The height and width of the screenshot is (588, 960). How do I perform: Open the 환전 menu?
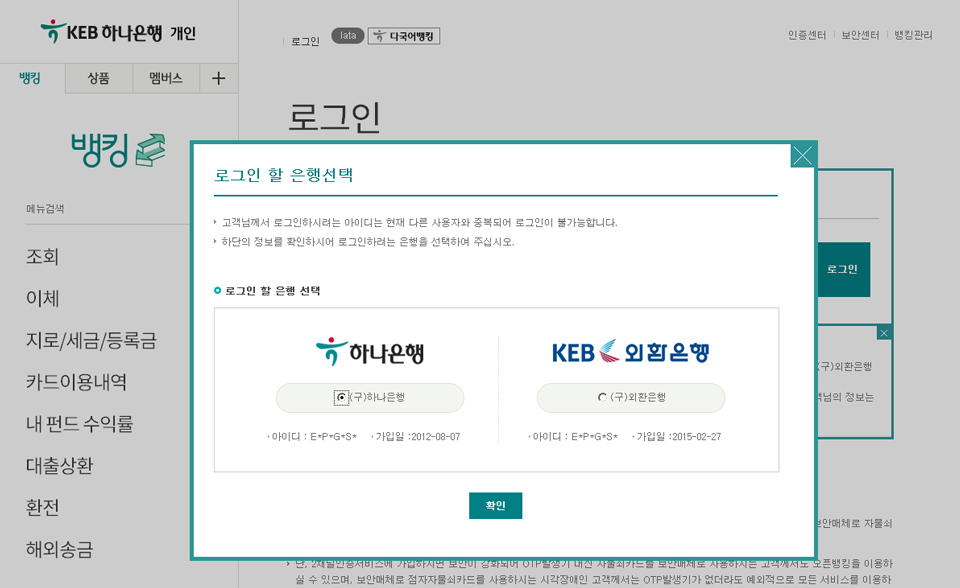click(42, 507)
